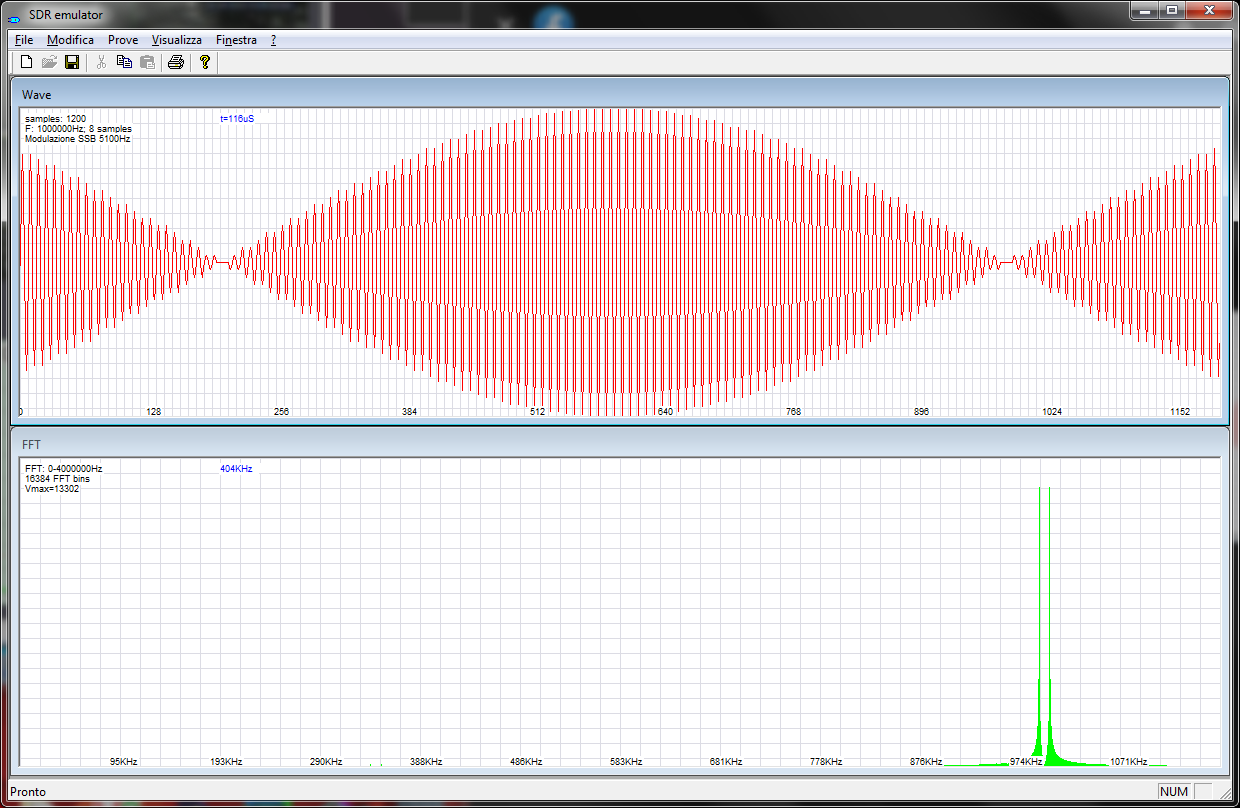Click the New document toolbar icon
The image size is (1240, 808).
27,63
